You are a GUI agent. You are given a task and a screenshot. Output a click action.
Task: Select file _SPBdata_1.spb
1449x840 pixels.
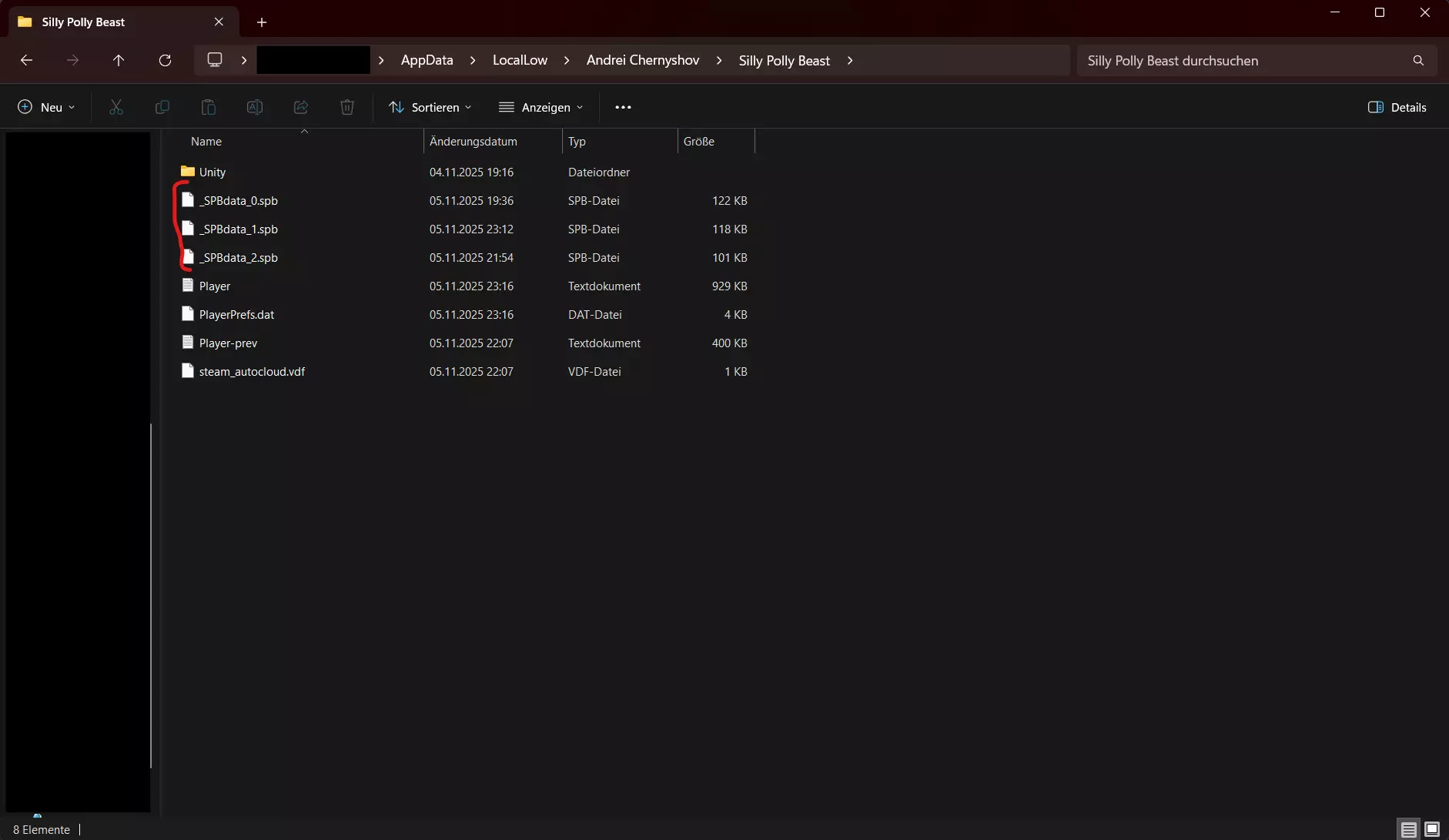click(x=239, y=229)
